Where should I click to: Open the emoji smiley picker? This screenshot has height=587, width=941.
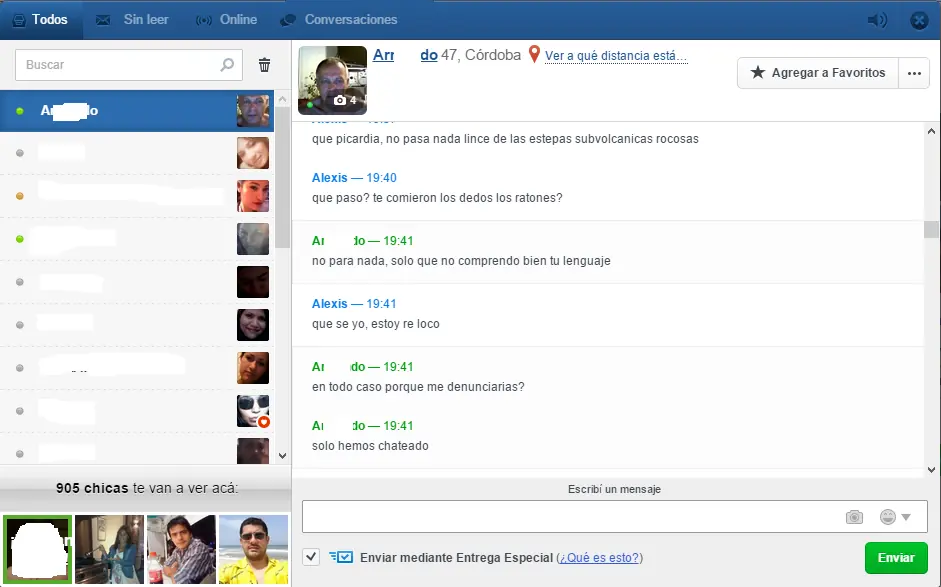pyautogui.click(x=888, y=517)
